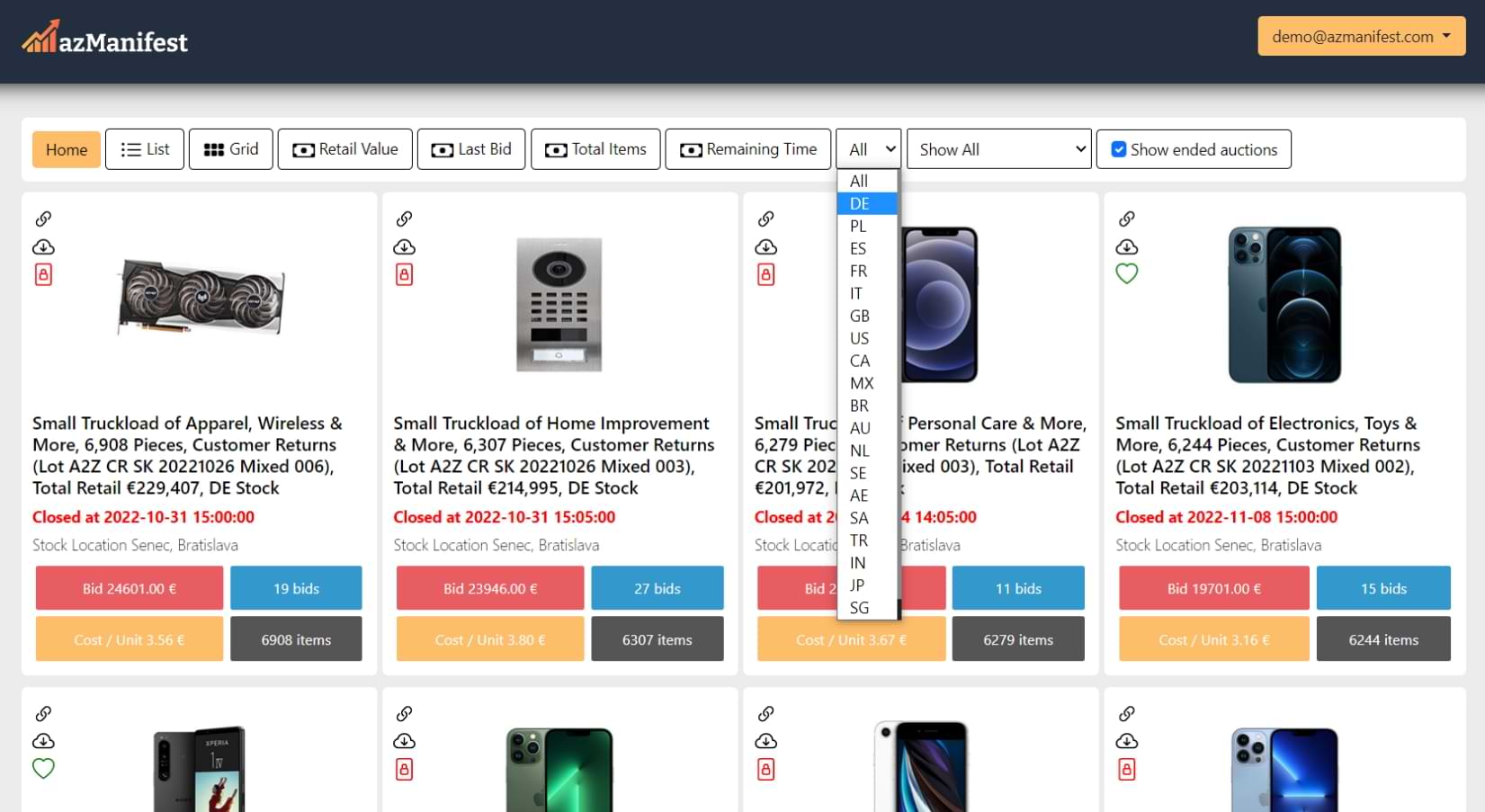Image resolution: width=1485 pixels, height=812 pixels.
Task: Download manifest for the Home Improvement truckload
Action: (x=404, y=247)
